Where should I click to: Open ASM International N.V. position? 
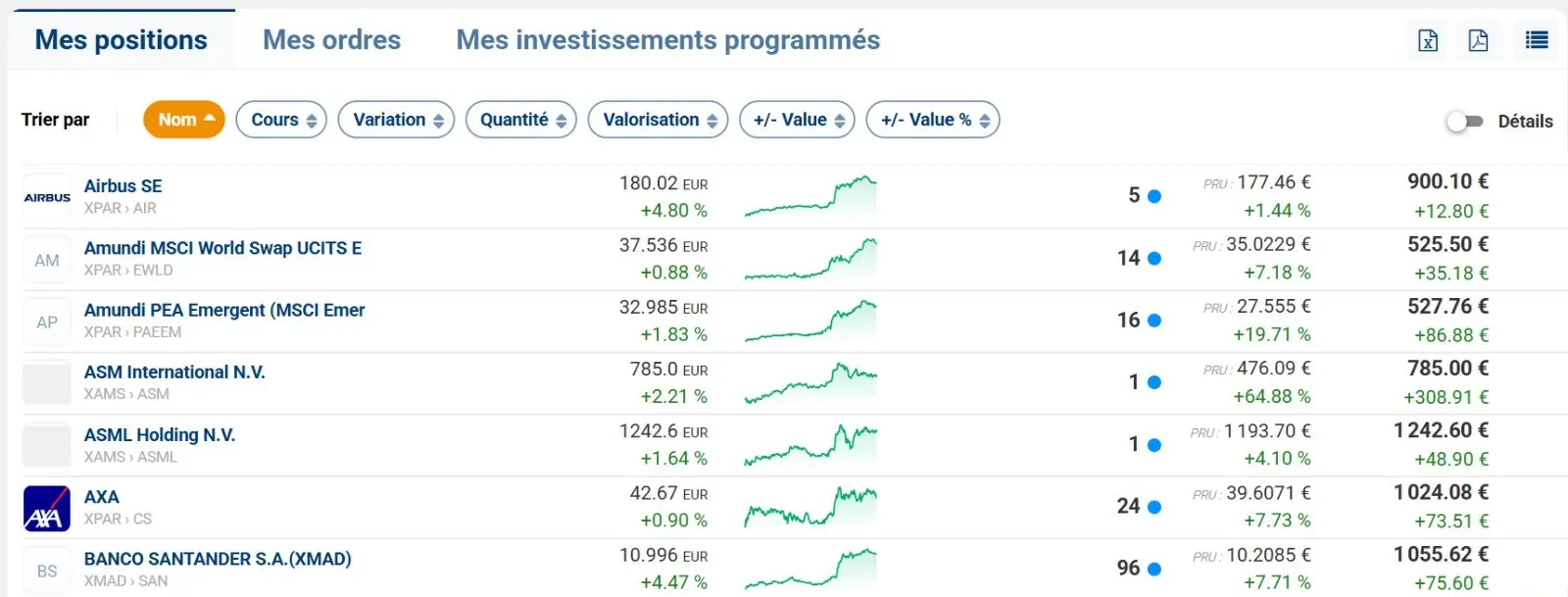(x=174, y=373)
